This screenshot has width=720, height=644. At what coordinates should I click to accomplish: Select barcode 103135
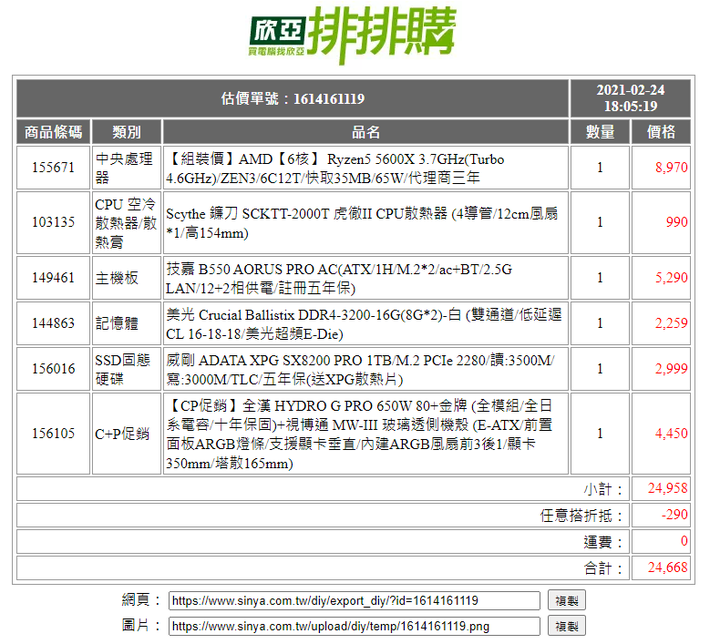(x=53, y=223)
